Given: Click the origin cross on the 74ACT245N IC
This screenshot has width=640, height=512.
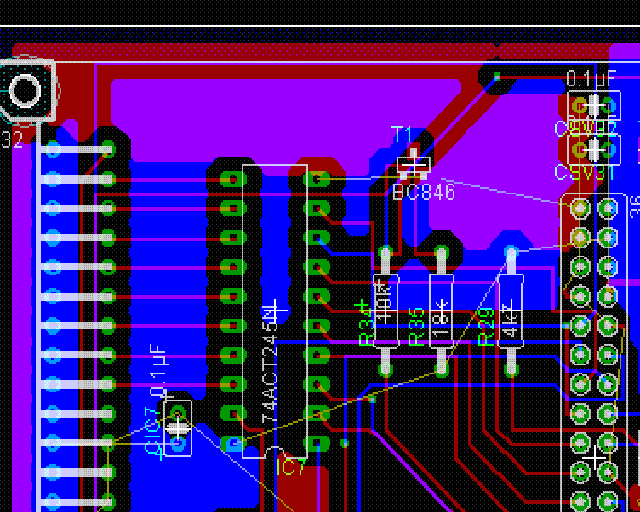Looking at the screenshot, I should 274,311.
